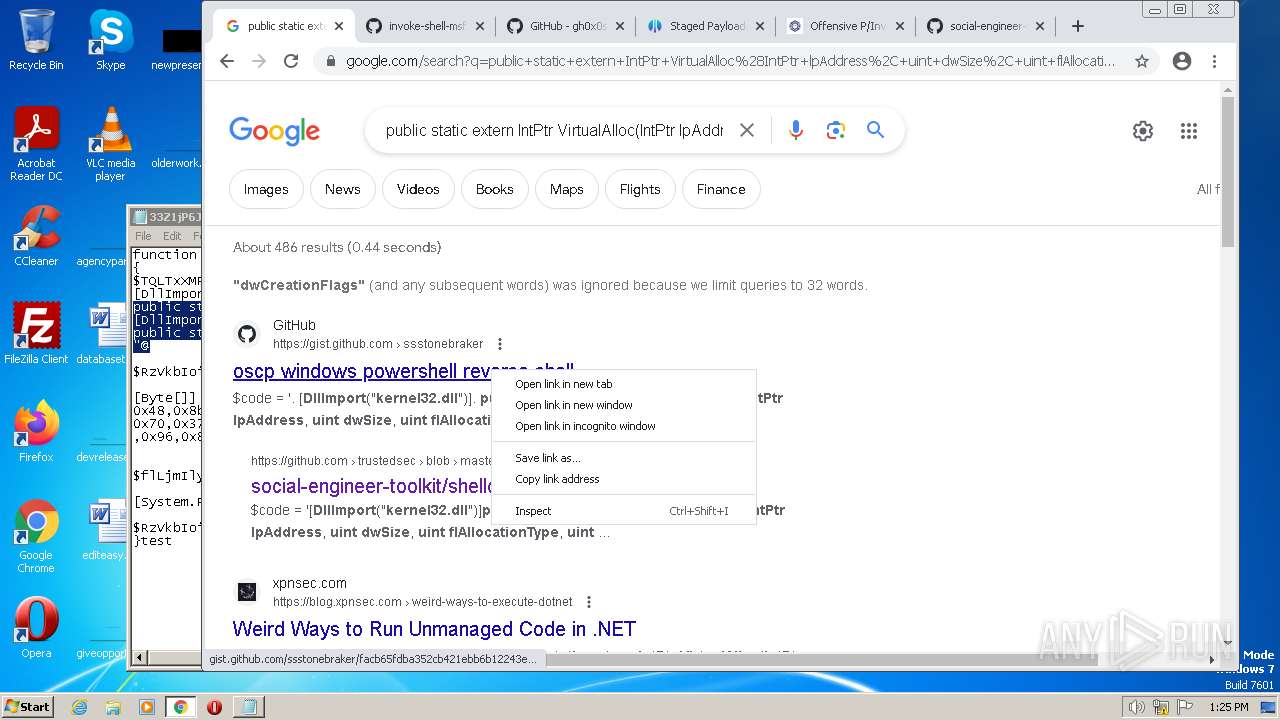Click the Google search input field
Screen dimensions: 1280x720
tap(554, 130)
